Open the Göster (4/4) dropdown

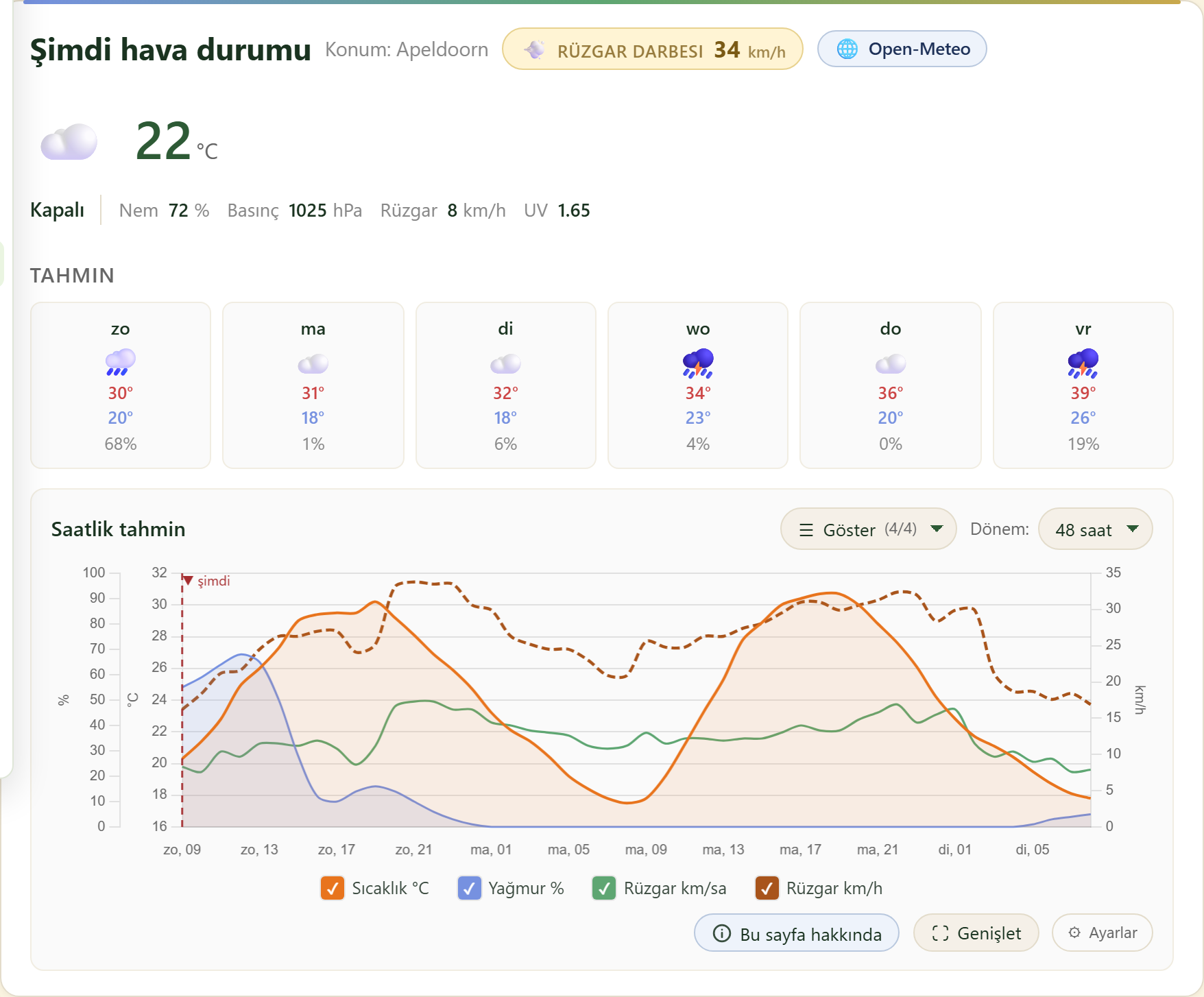(868, 529)
